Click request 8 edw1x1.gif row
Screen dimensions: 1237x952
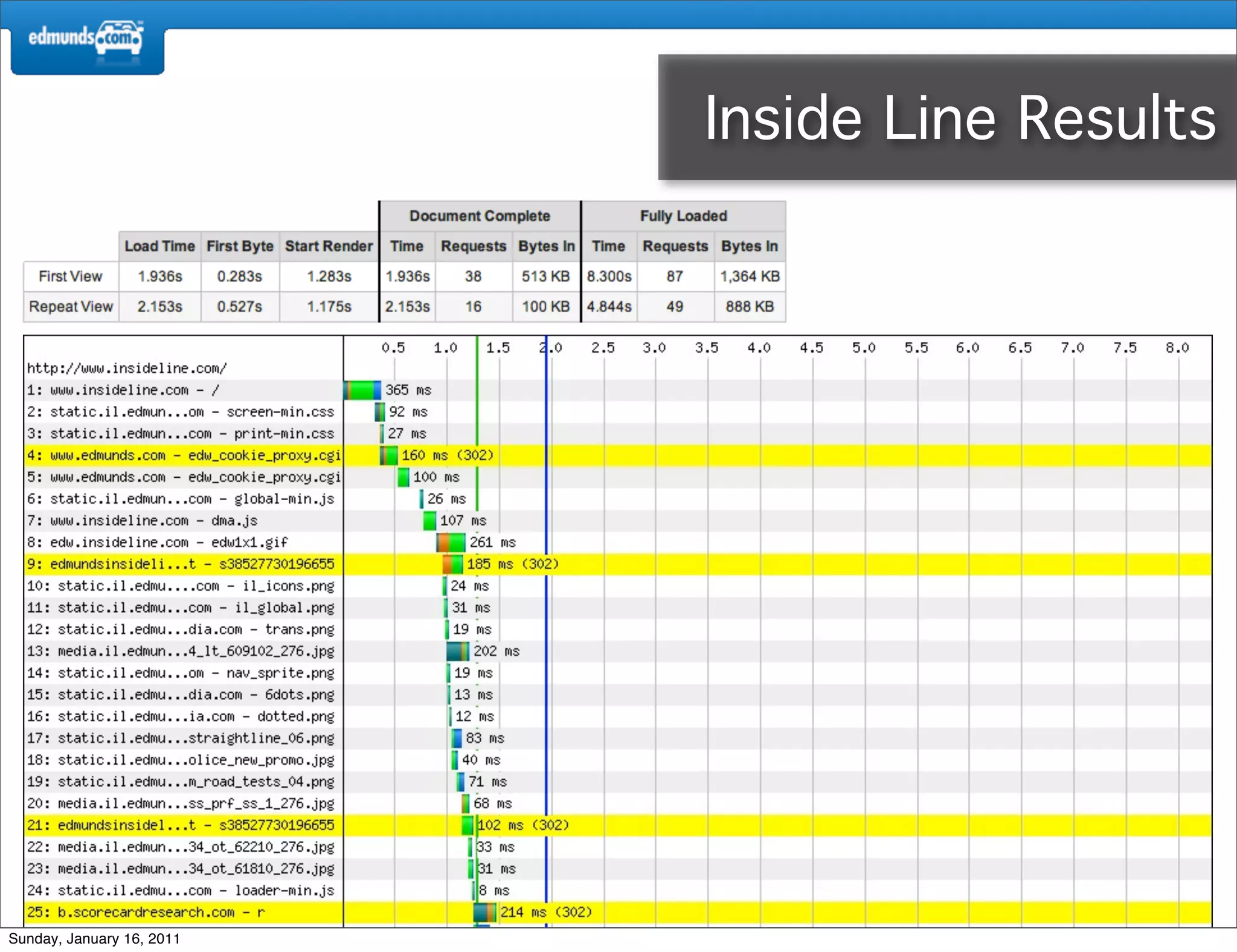coord(617,542)
